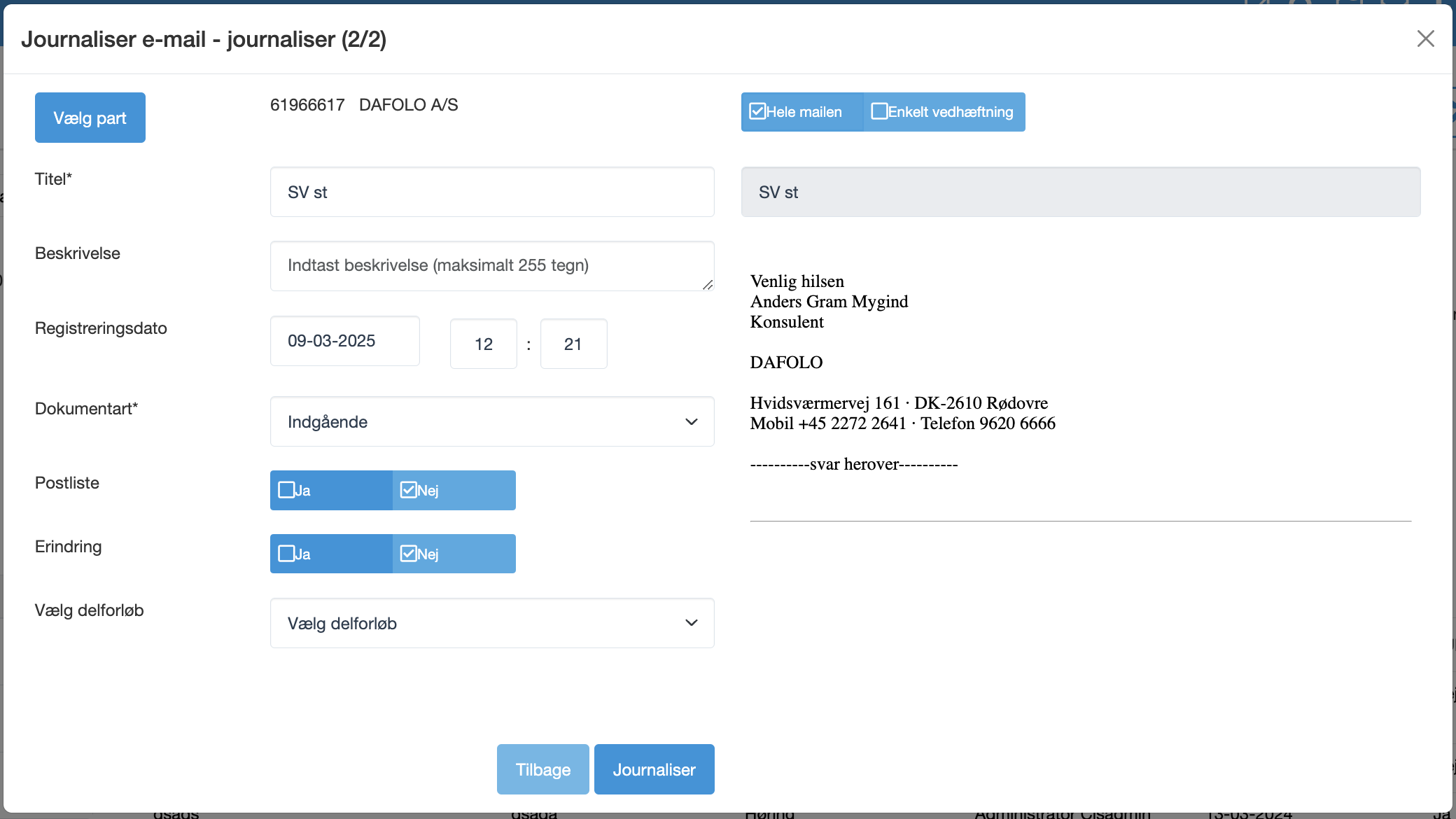Click the Vælg part button
This screenshot has width=1456, height=819.
[x=90, y=118]
